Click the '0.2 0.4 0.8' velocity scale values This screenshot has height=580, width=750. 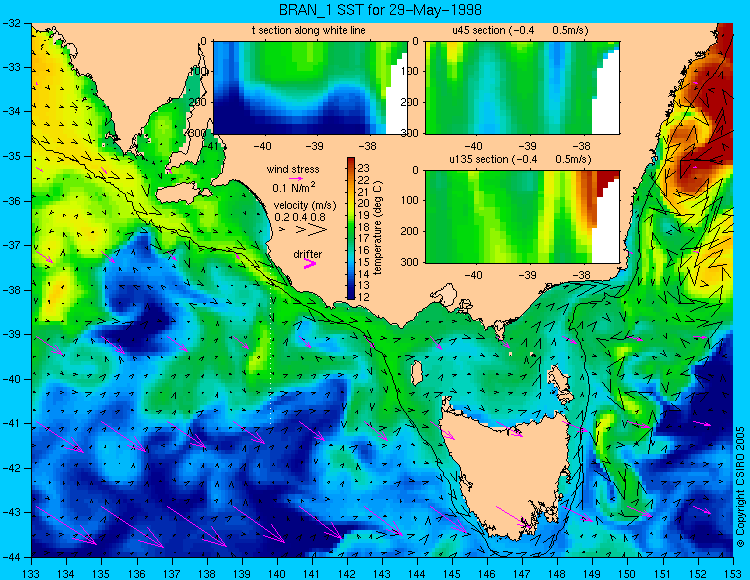[x=300, y=217]
